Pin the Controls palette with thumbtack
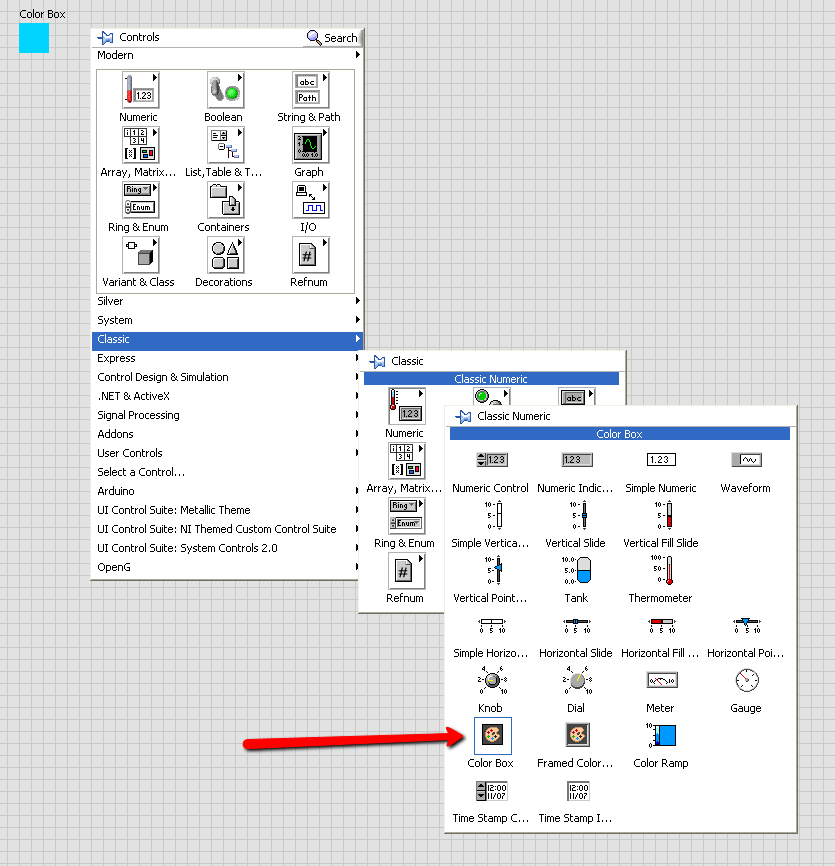Image resolution: width=835 pixels, height=866 pixels. click(x=105, y=38)
